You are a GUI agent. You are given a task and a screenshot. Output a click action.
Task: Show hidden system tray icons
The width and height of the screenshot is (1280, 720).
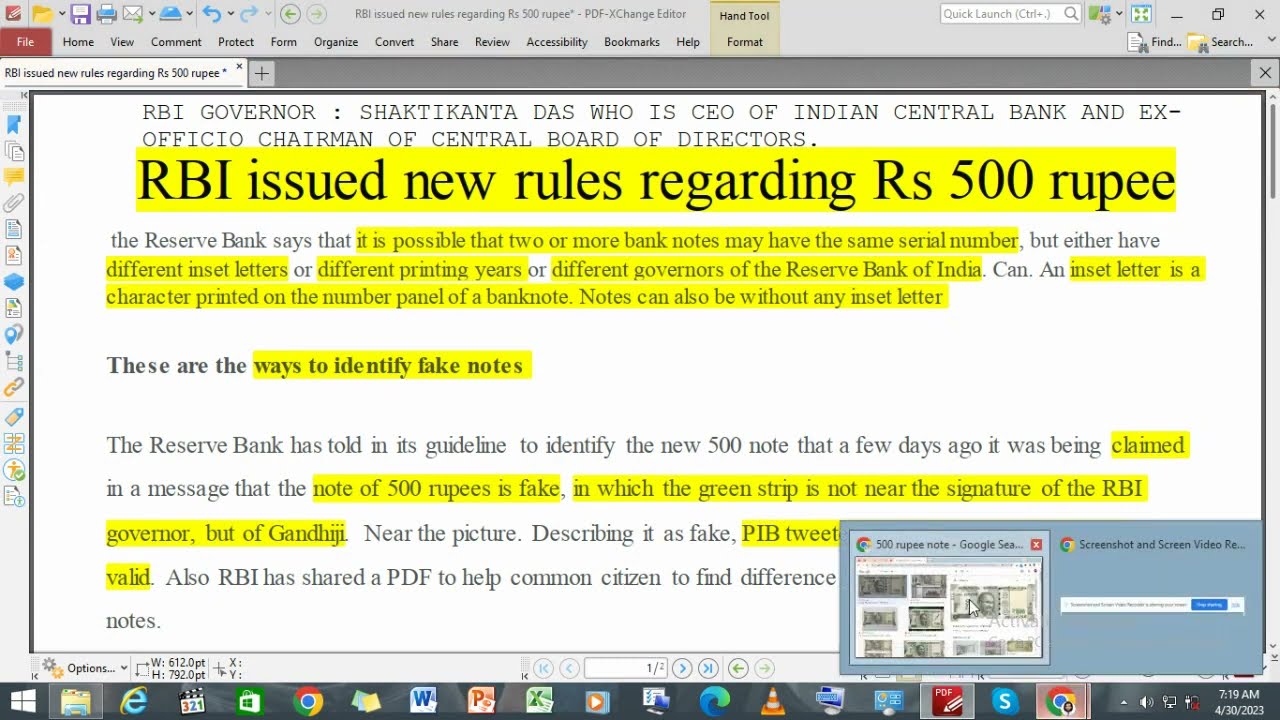pos(1123,702)
